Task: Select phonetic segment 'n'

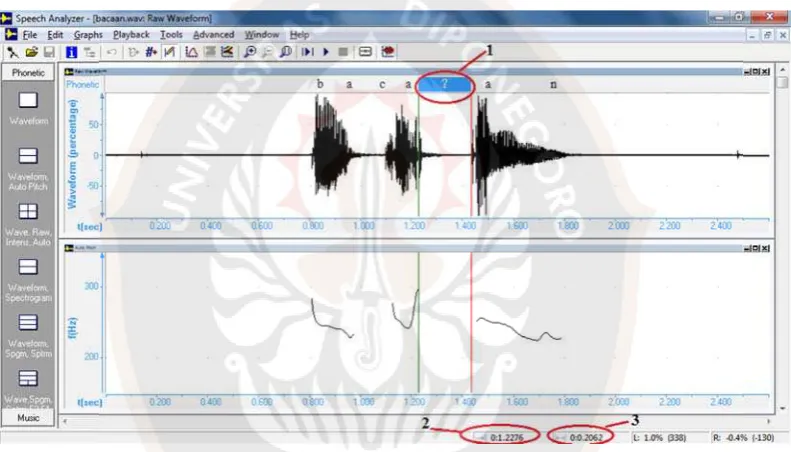Action: point(553,84)
